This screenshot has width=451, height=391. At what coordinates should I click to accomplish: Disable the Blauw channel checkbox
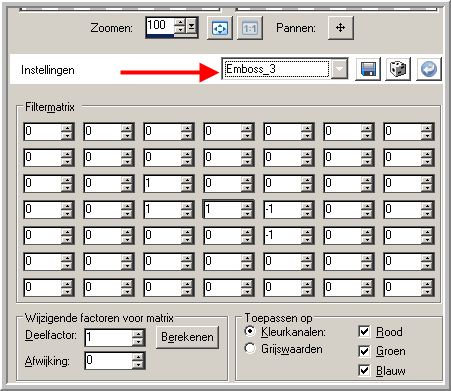(x=364, y=371)
